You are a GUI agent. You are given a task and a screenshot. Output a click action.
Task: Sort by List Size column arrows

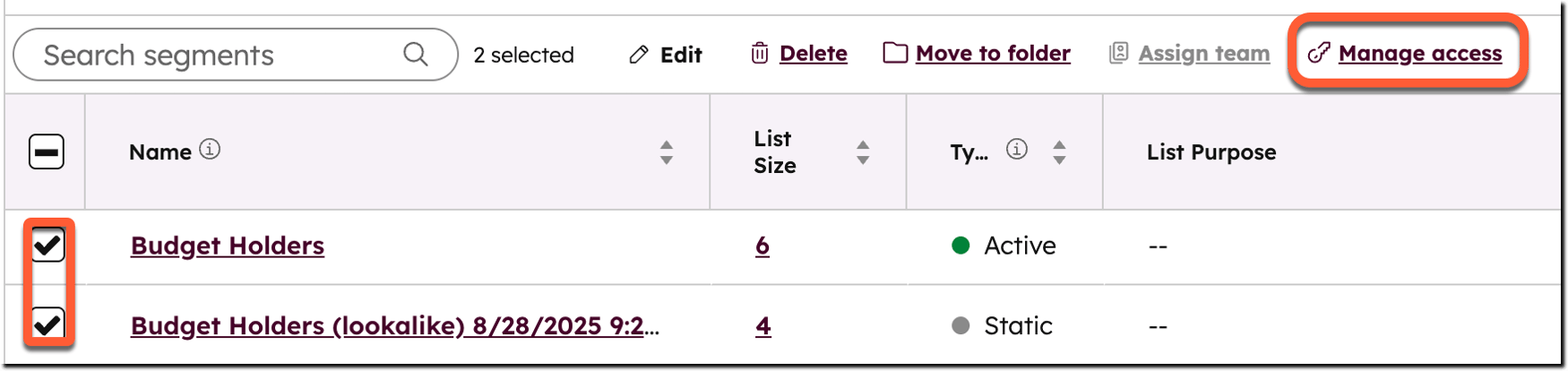[863, 152]
